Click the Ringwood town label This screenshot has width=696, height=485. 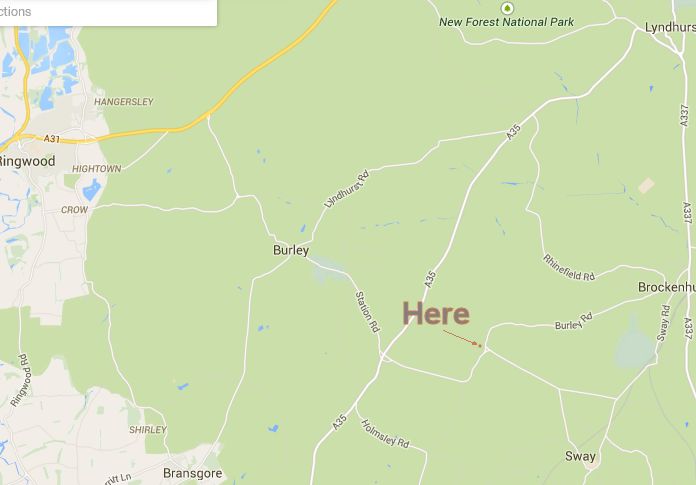coord(27,161)
